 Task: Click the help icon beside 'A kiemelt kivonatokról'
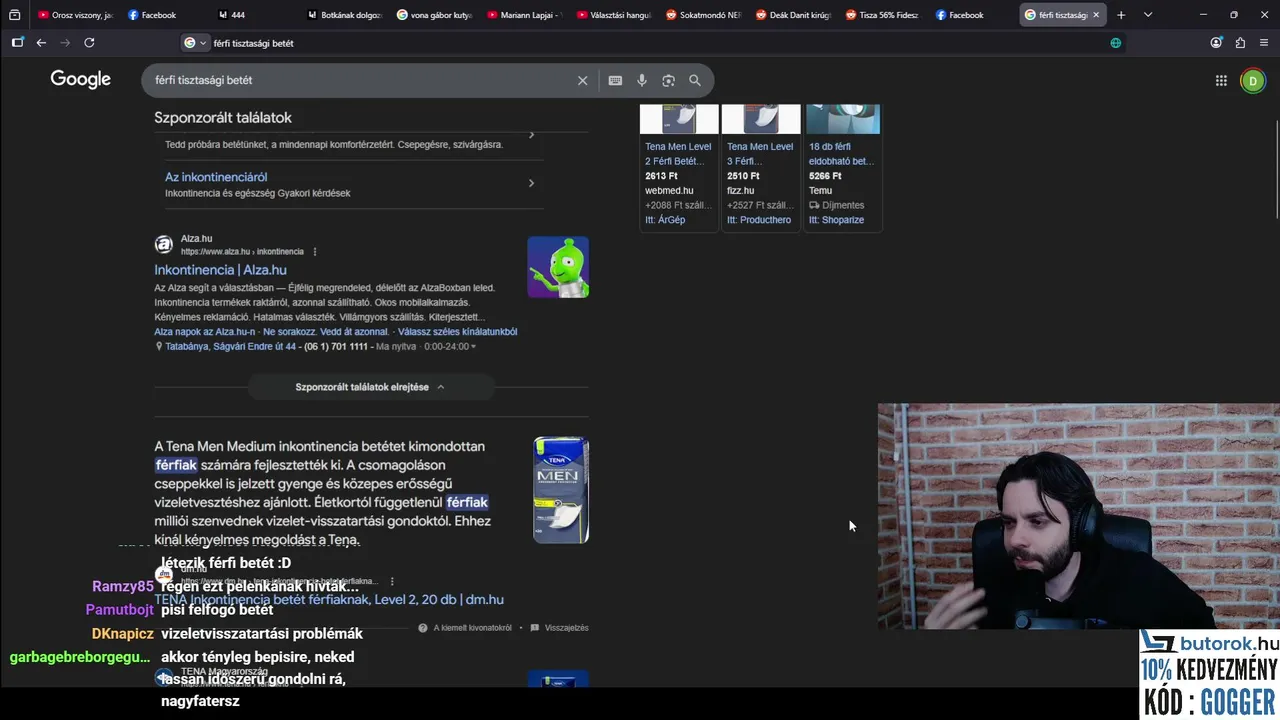coord(423,628)
